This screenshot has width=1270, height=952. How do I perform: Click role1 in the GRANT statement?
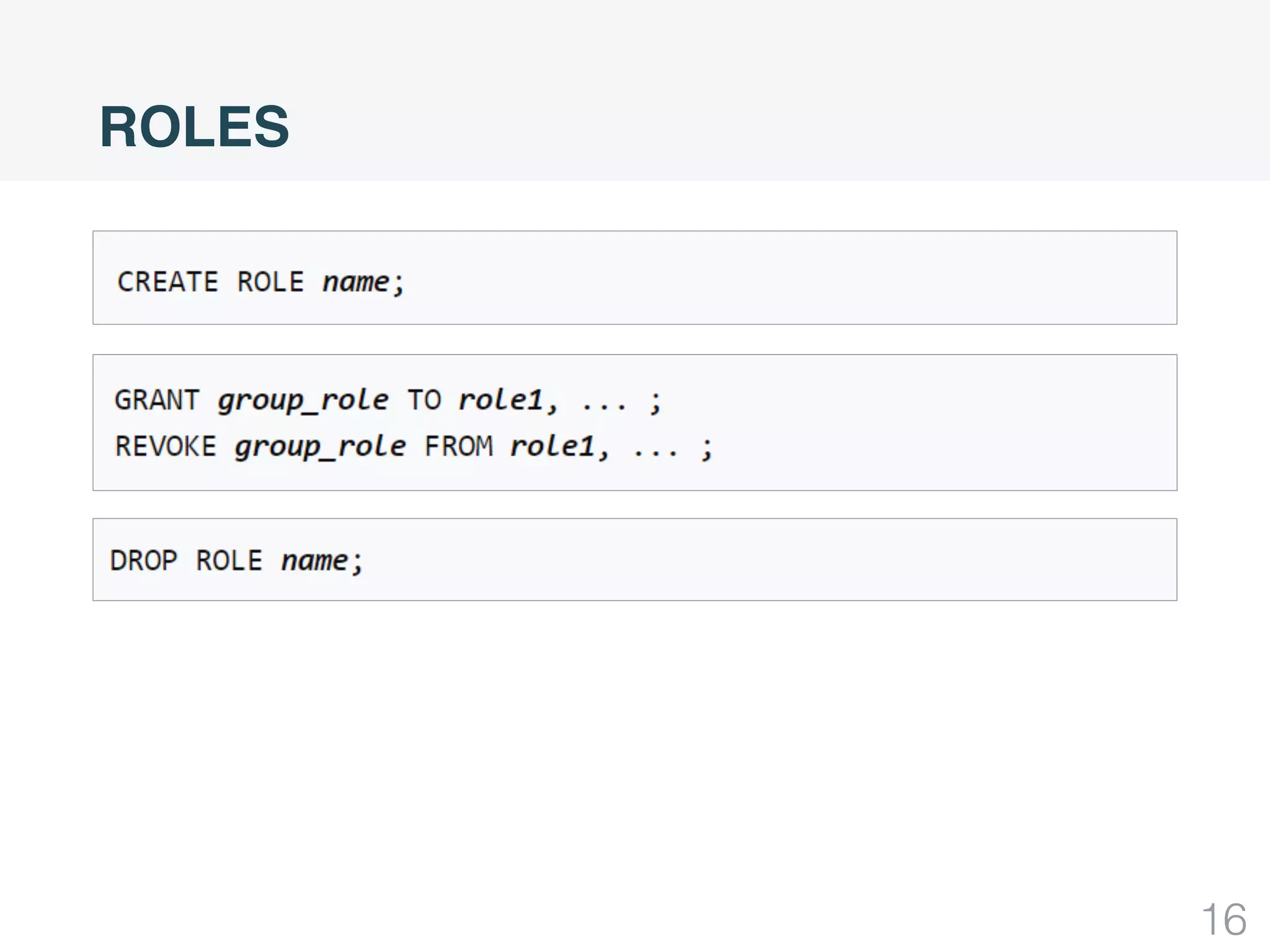(501, 400)
